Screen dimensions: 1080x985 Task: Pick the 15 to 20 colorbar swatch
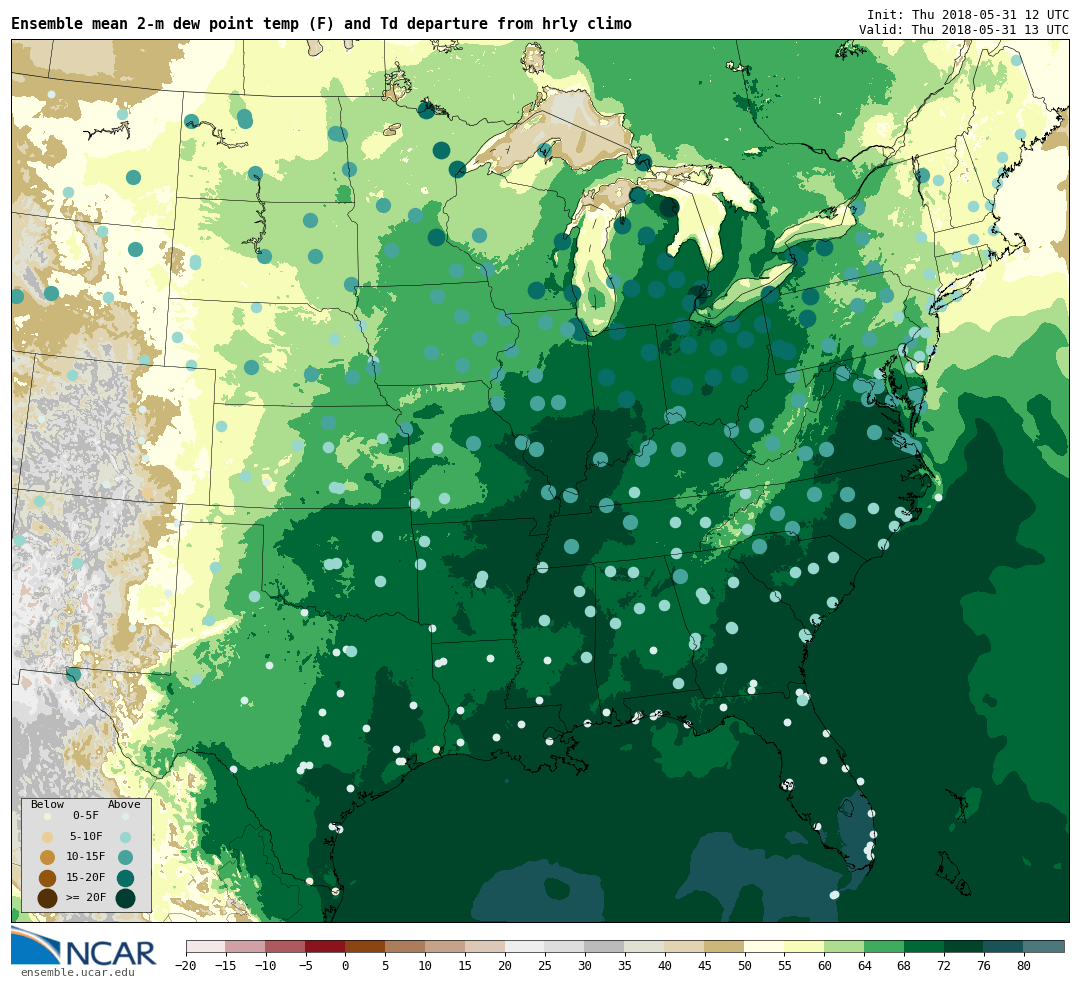pos(486,946)
